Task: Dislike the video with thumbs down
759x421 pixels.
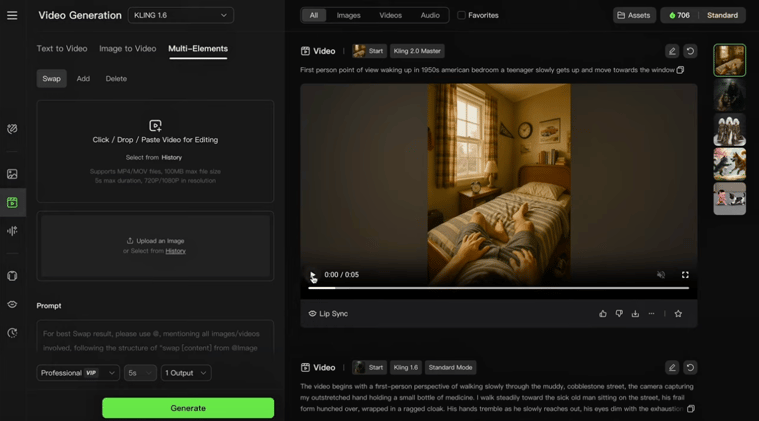Action: tap(619, 314)
